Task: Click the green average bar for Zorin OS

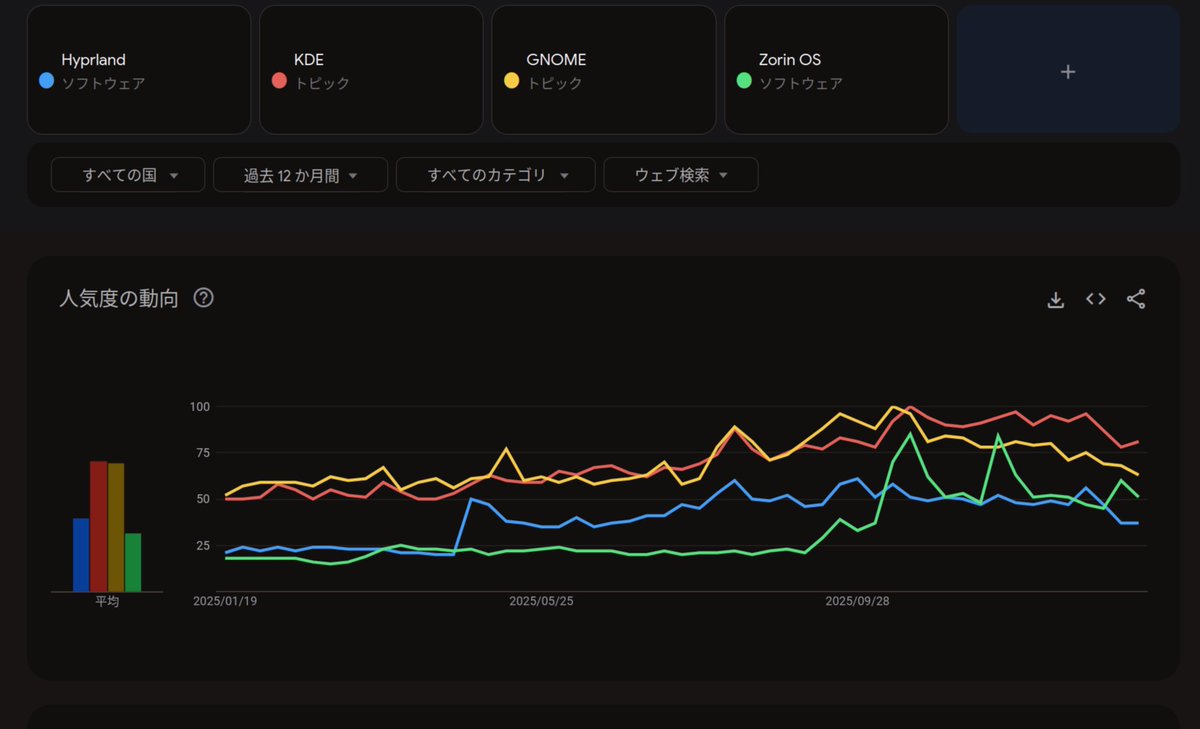Action: [x=133, y=562]
